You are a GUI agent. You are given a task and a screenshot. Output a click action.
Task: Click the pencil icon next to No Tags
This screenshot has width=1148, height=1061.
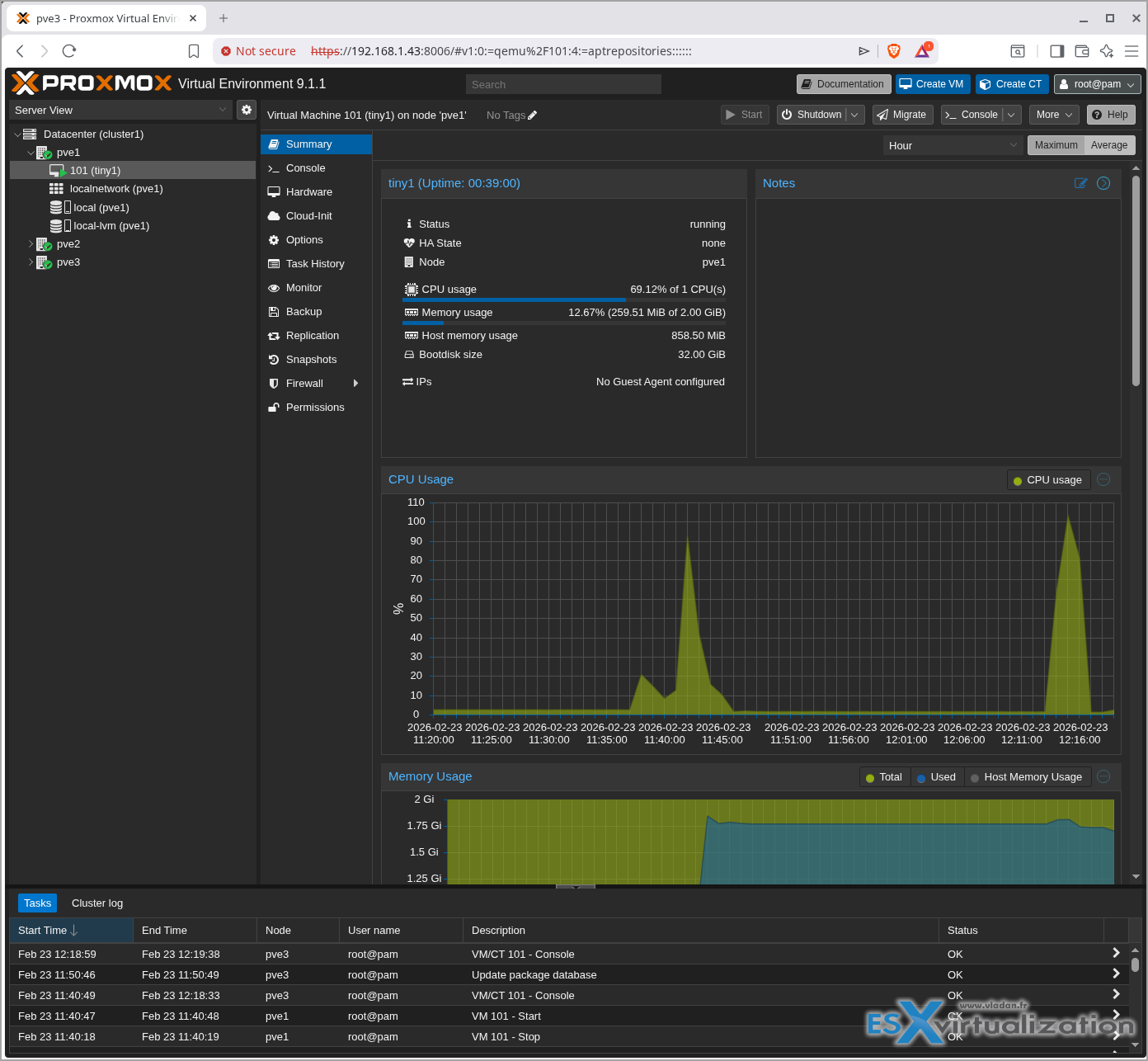tap(533, 116)
